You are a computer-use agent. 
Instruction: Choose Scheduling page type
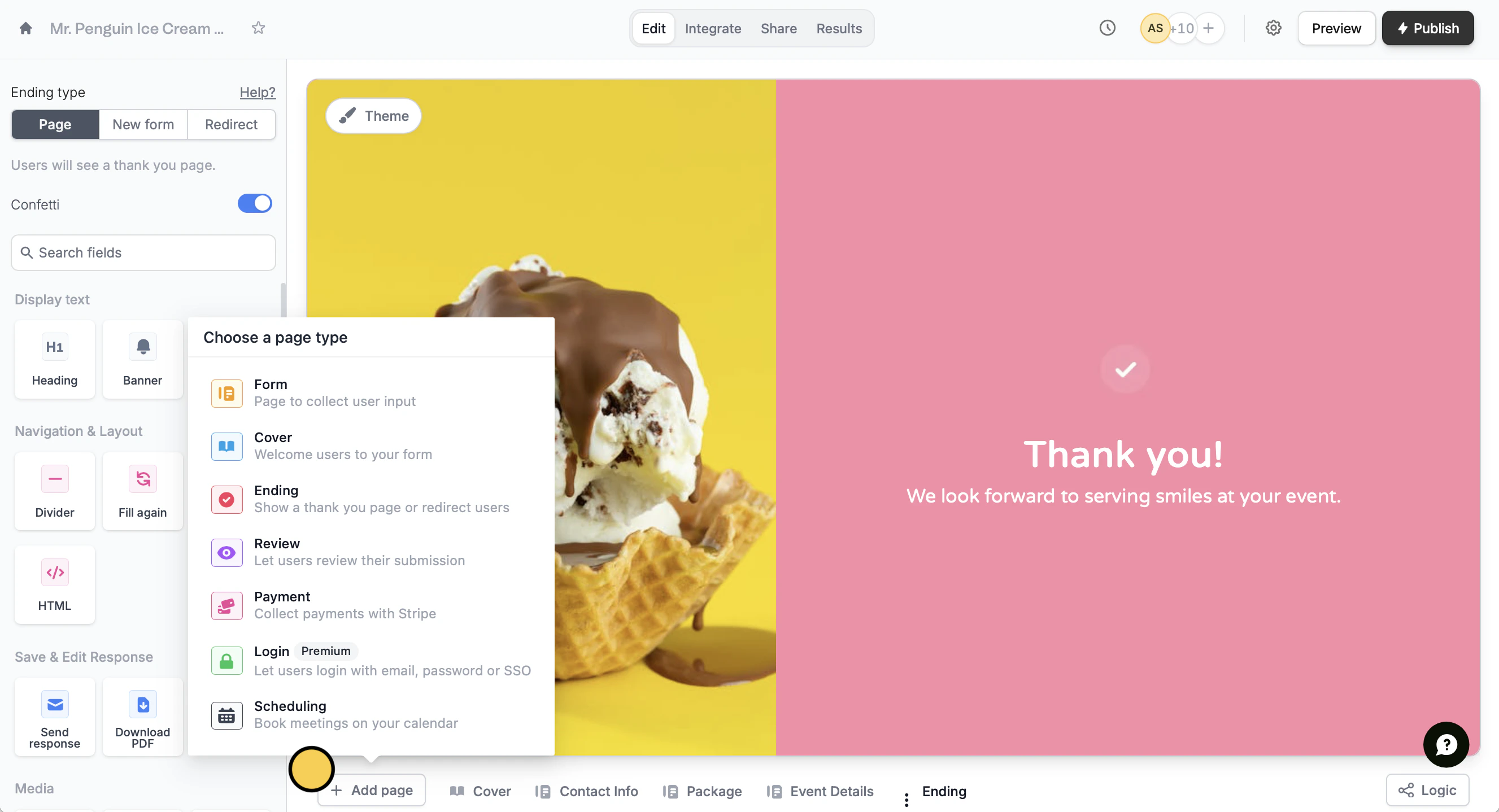click(x=371, y=714)
